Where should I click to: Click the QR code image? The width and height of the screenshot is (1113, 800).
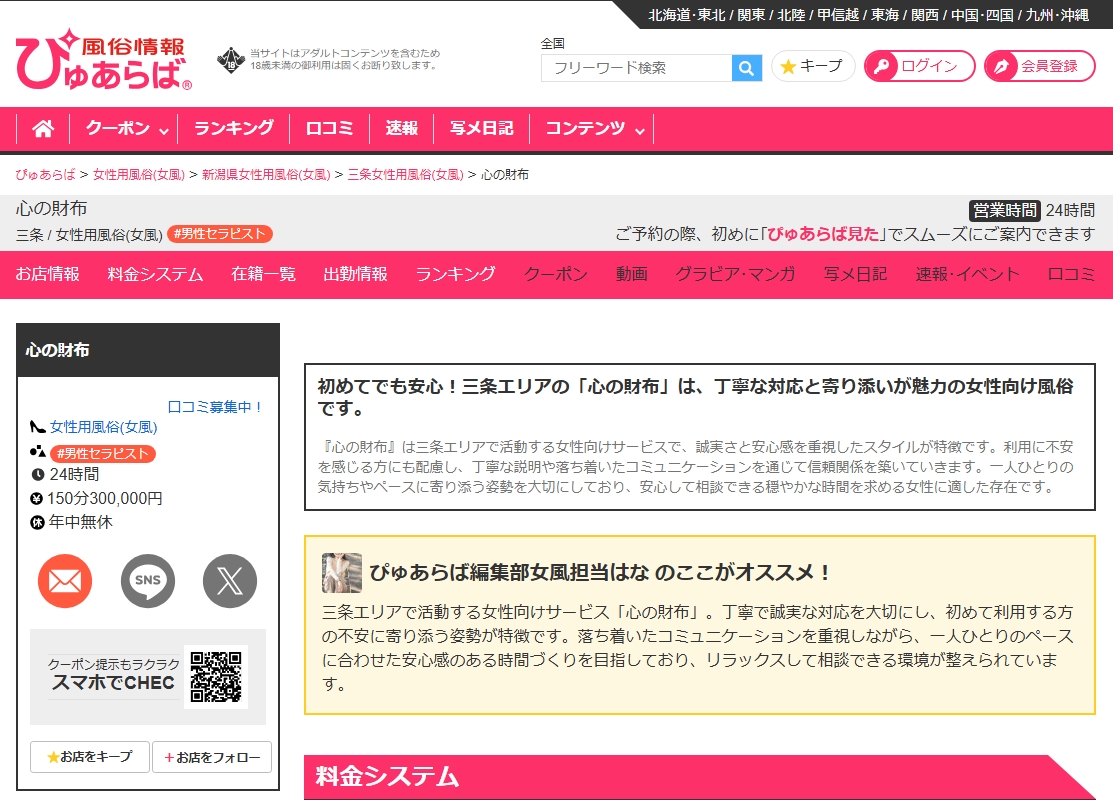[x=216, y=677]
